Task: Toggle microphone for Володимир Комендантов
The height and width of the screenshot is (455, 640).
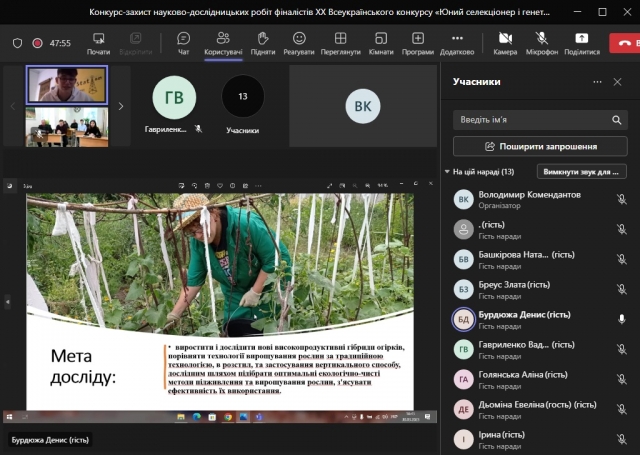Action: (x=621, y=200)
